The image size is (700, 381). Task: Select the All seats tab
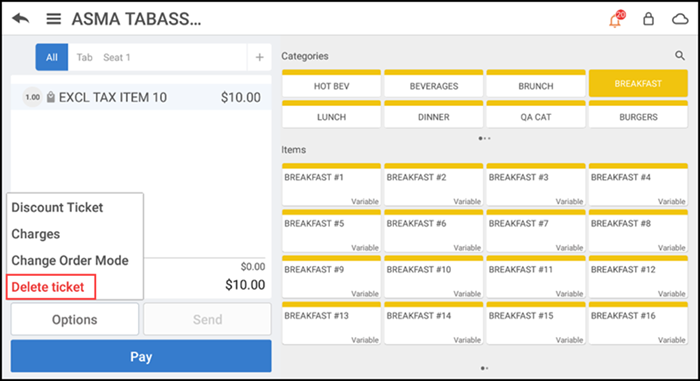pyautogui.click(x=52, y=57)
